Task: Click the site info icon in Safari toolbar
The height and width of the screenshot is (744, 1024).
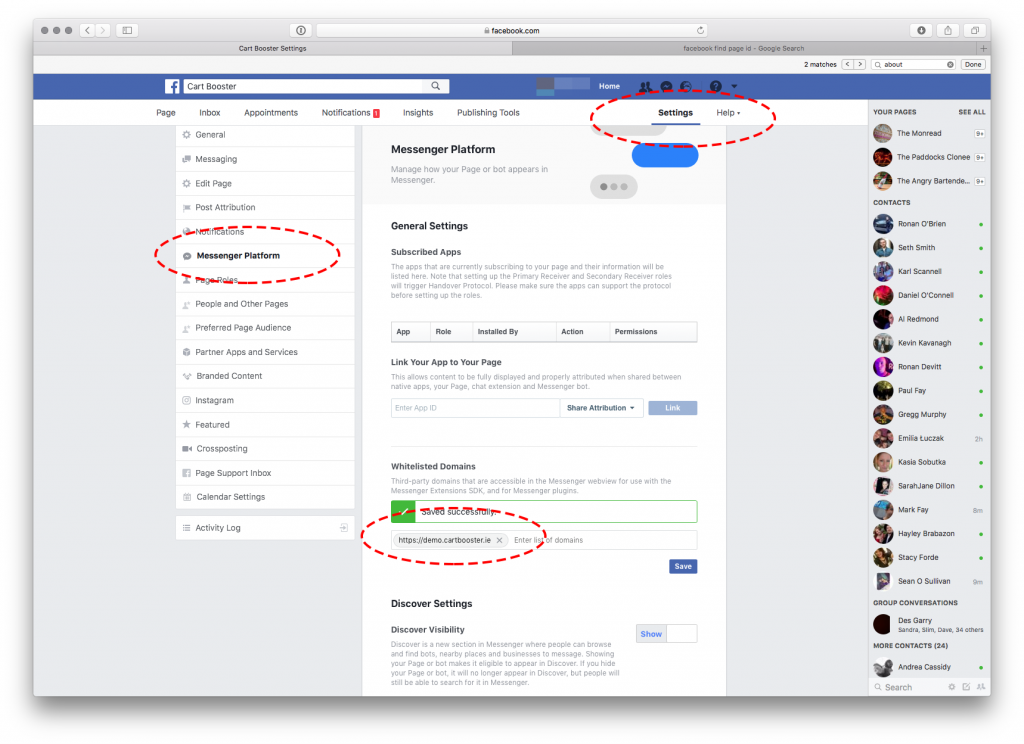Action: pos(300,30)
